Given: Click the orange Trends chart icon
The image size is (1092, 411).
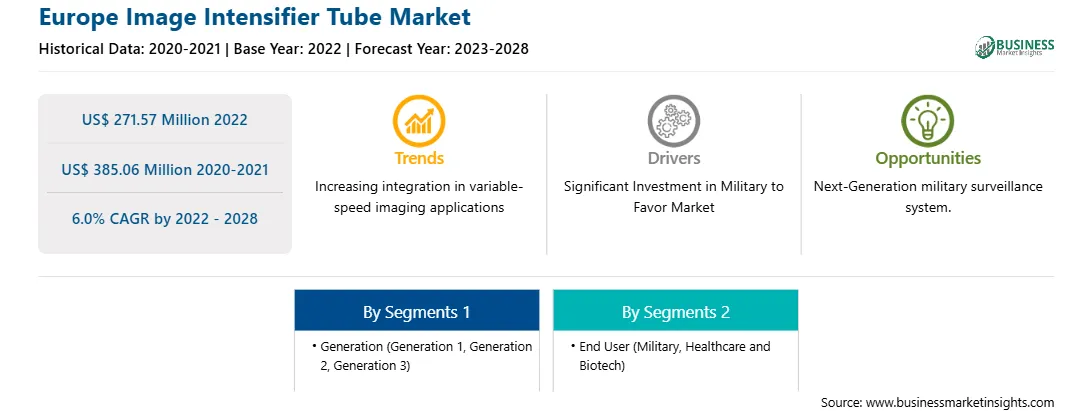Looking at the screenshot, I should click(x=419, y=121).
